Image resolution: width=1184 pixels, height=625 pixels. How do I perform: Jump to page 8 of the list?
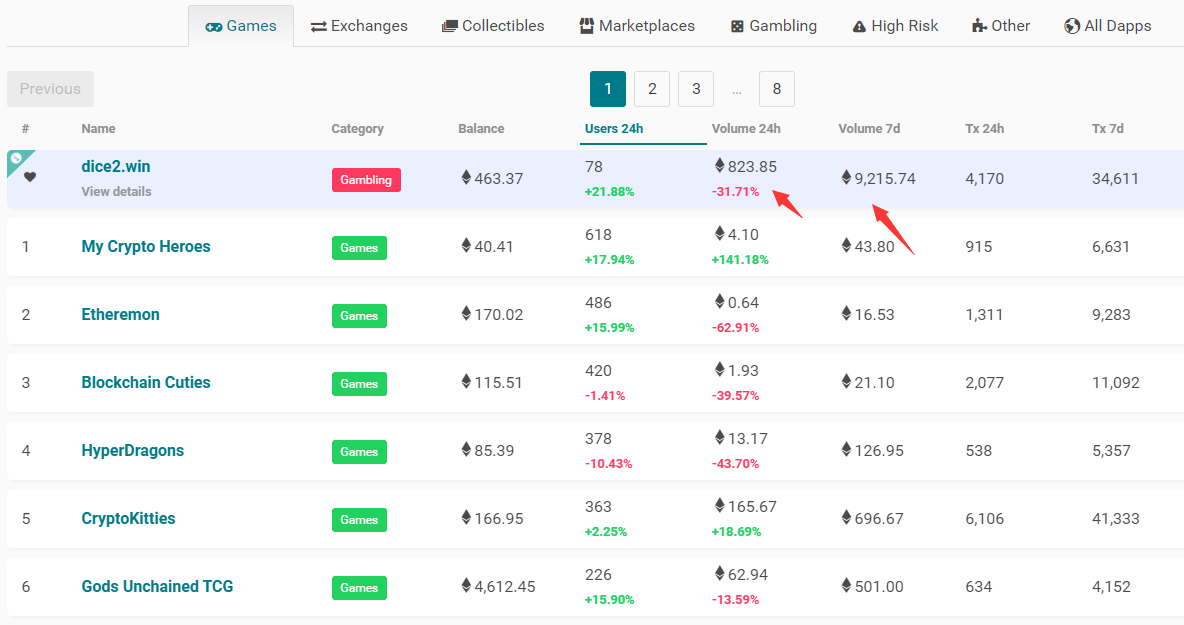[x=777, y=89]
